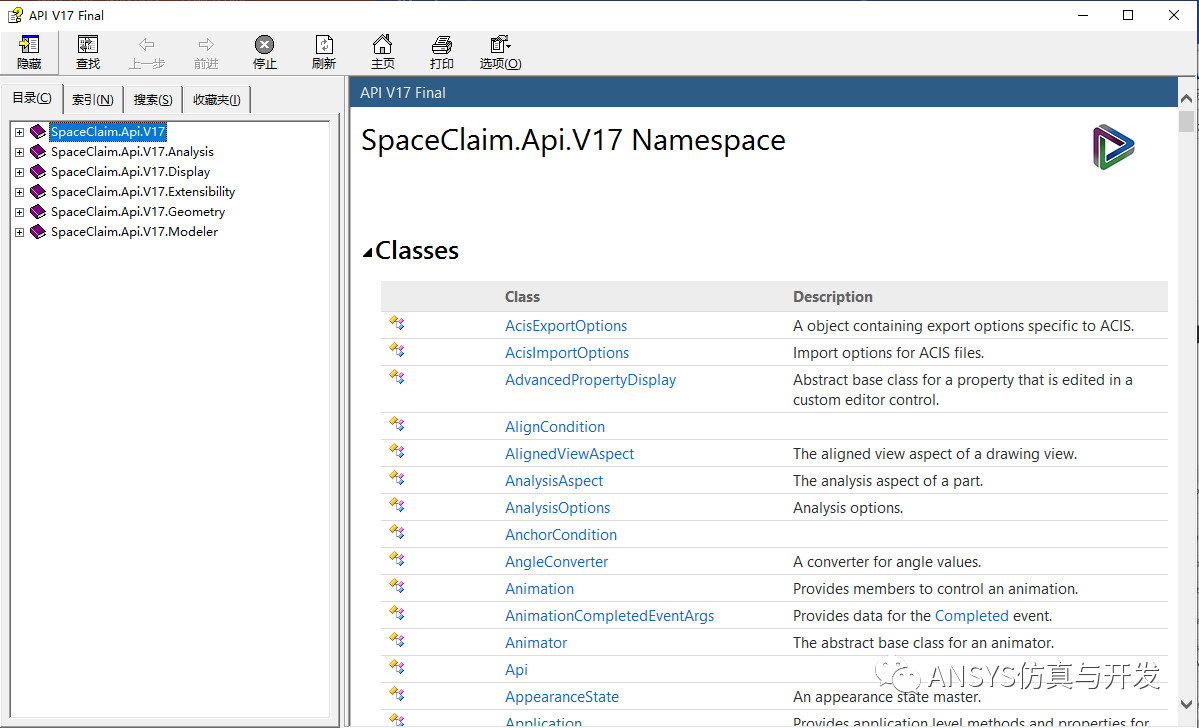Click the Class column header

522,297
